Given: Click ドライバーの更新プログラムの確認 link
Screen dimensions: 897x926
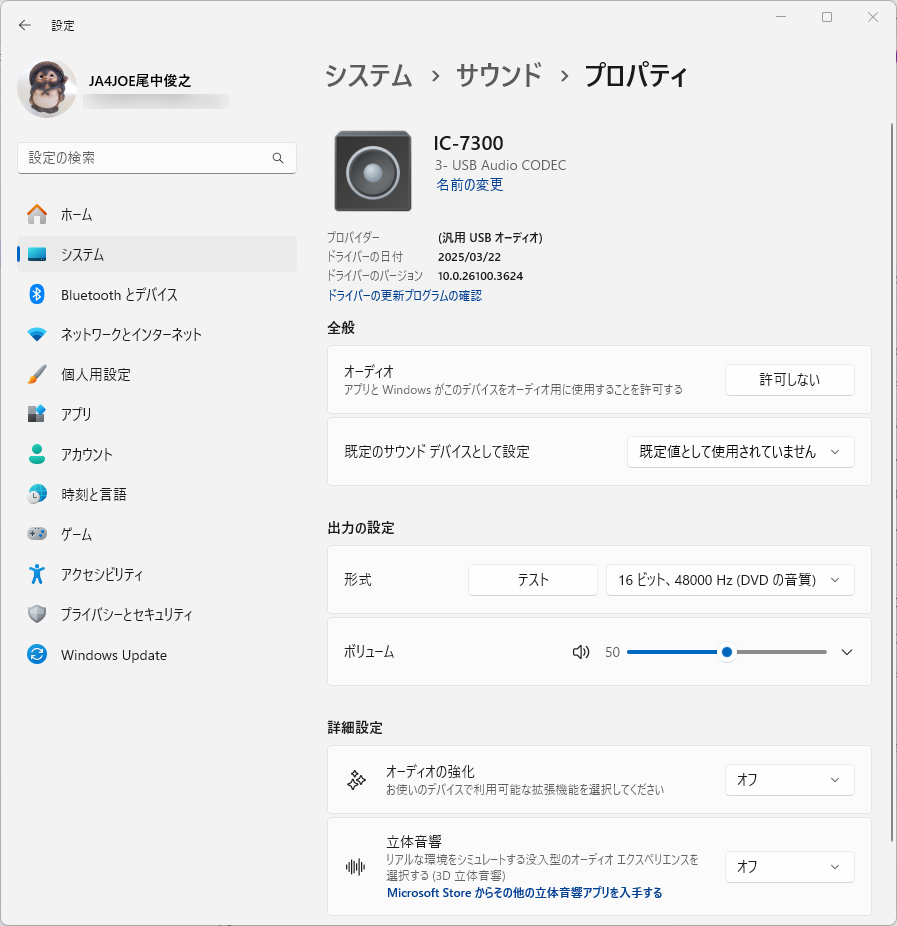Looking at the screenshot, I should tap(405, 295).
